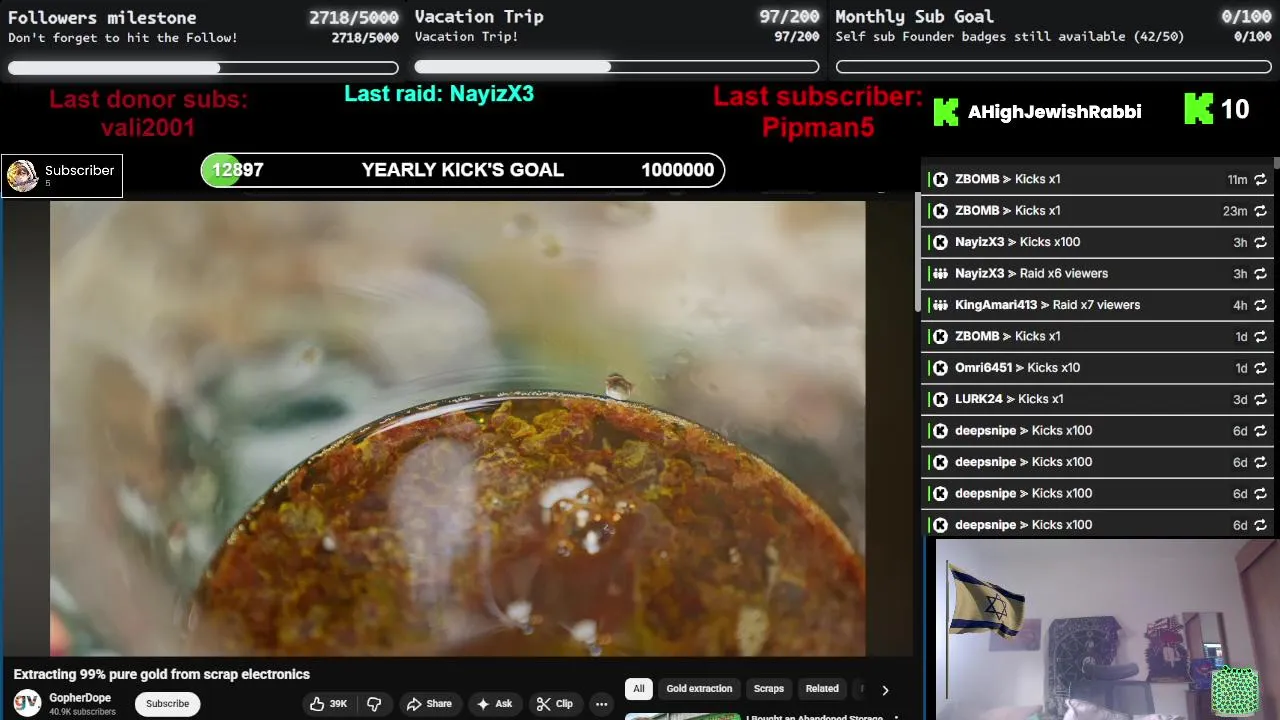Screen dimensions: 1280x720
Task: Click the green Kick logo beside number 10
Action: click(1198, 109)
